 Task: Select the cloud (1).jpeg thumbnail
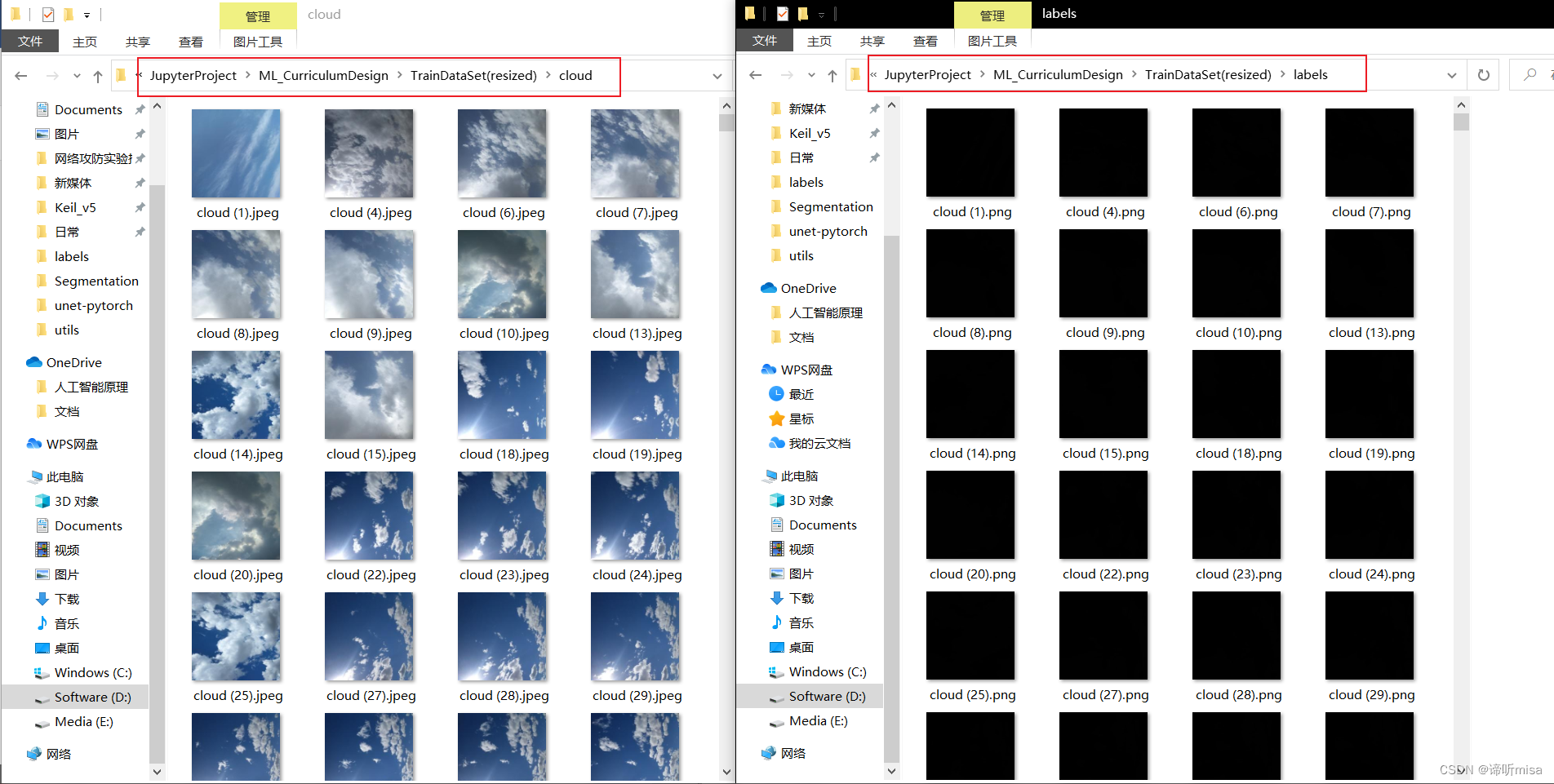tap(237, 153)
